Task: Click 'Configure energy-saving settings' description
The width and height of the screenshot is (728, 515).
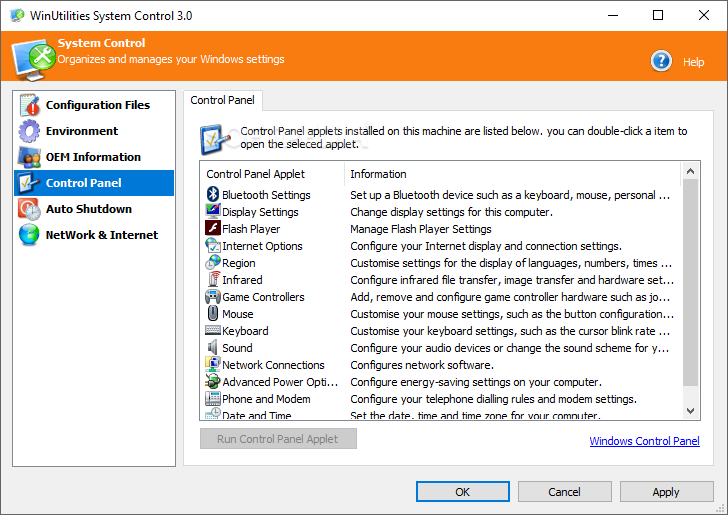Action: click(x=476, y=382)
